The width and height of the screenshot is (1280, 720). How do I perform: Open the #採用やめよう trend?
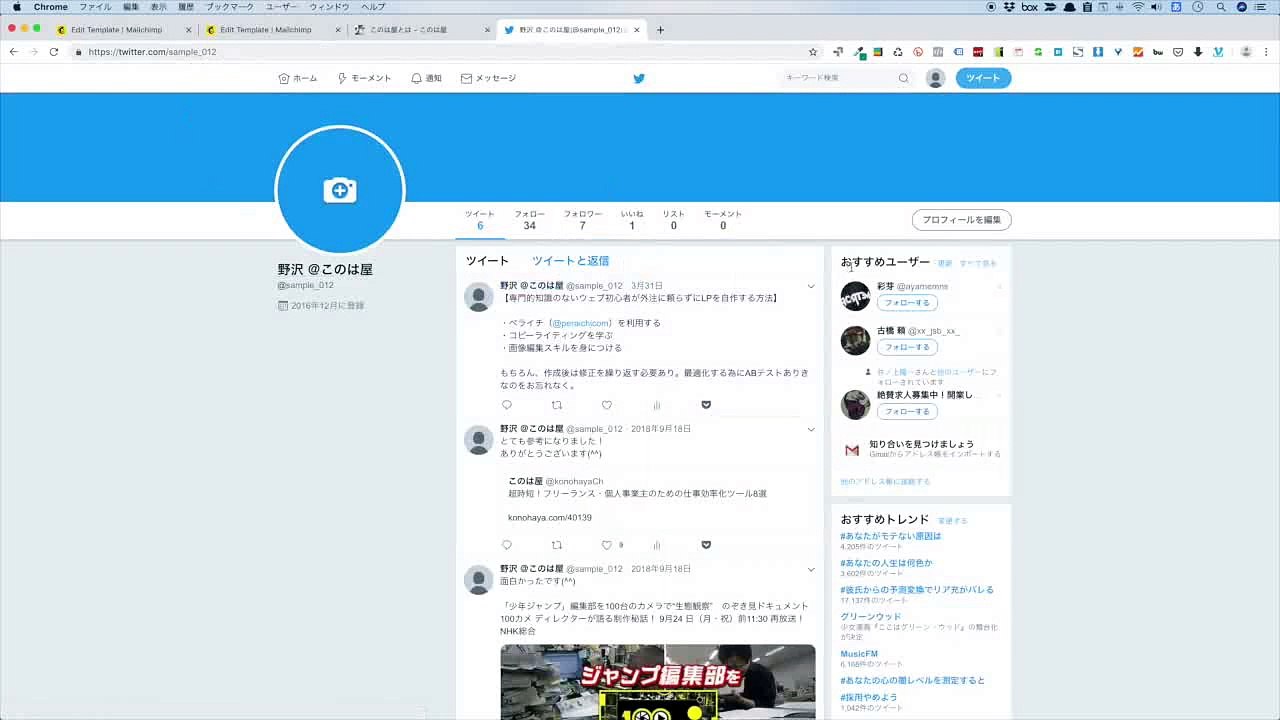click(x=869, y=697)
